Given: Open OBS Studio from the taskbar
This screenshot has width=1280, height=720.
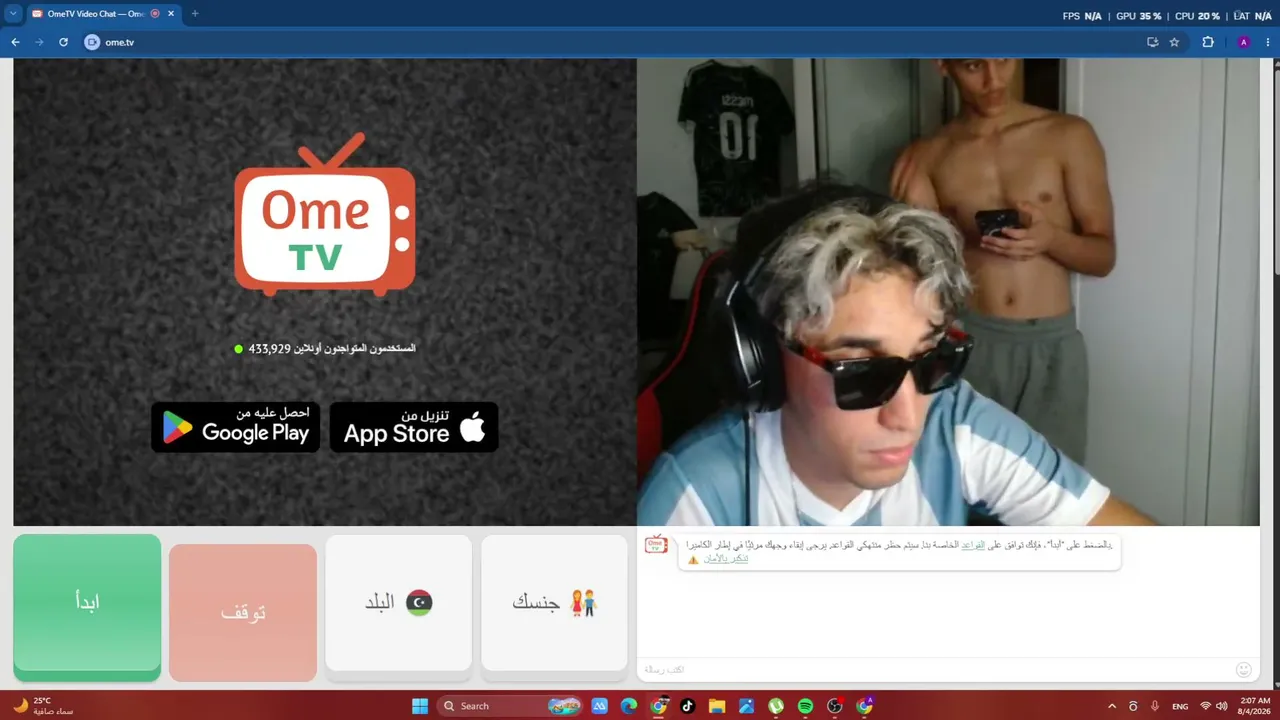Looking at the screenshot, I should tap(835, 706).
